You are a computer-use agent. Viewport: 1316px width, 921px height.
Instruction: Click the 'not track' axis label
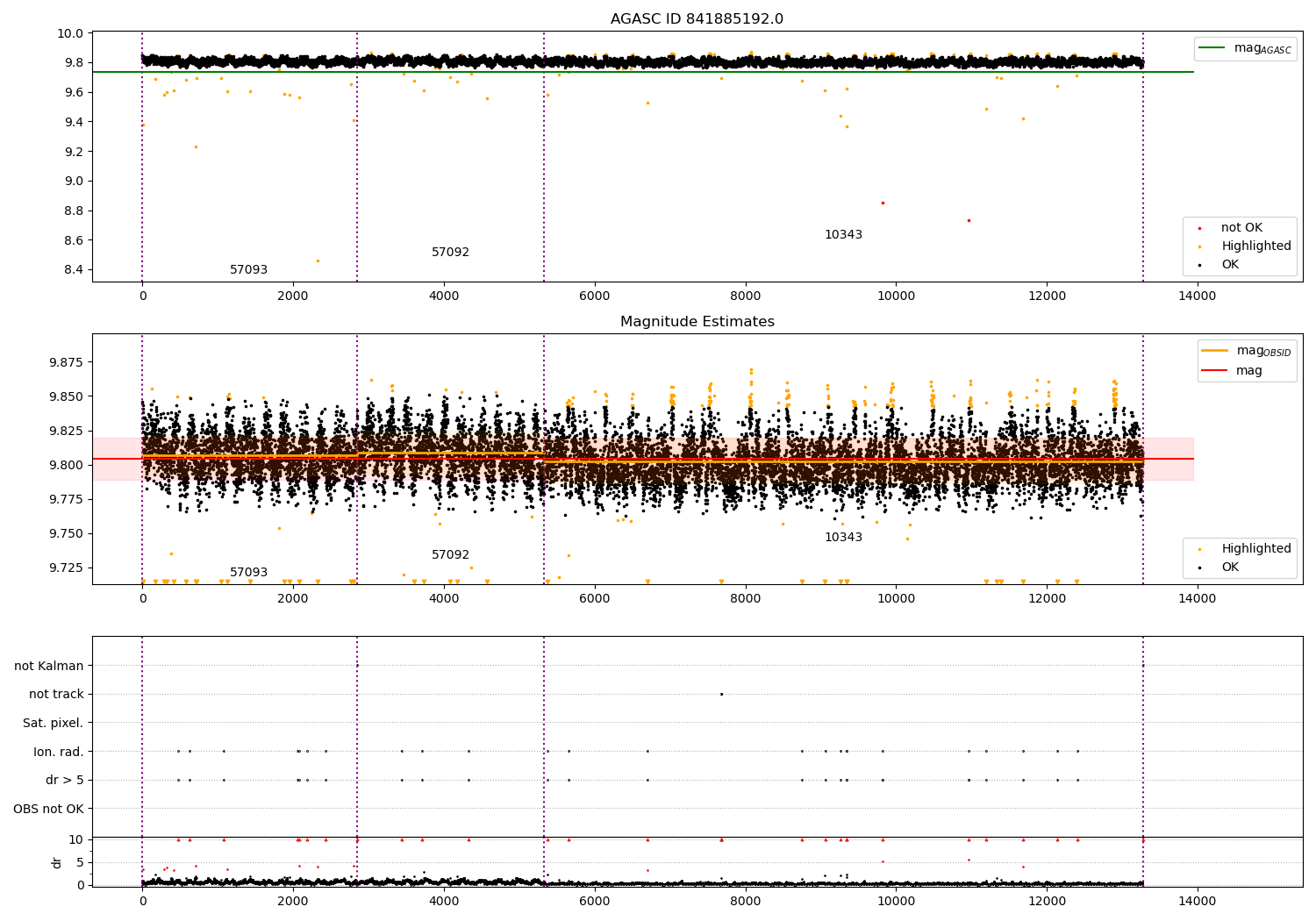[56, 694]
